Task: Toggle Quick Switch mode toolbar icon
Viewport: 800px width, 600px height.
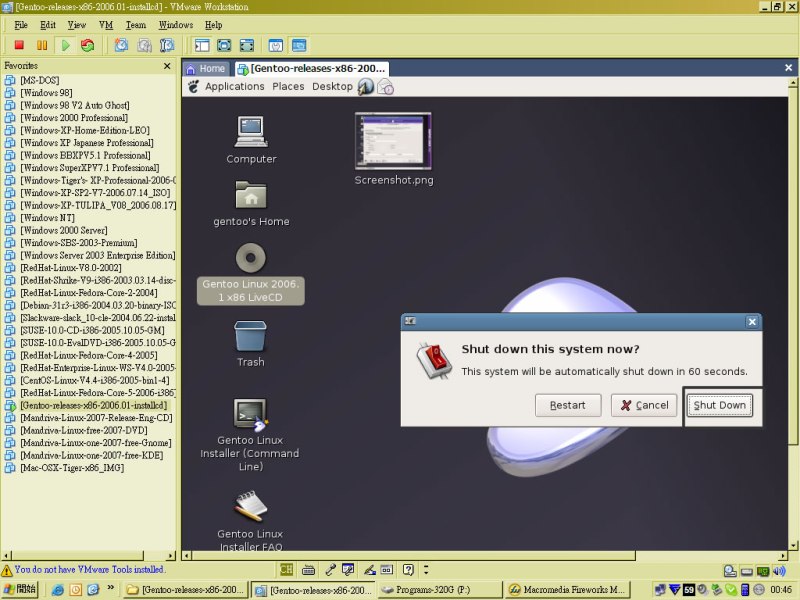Action: (x=224, y=45)
